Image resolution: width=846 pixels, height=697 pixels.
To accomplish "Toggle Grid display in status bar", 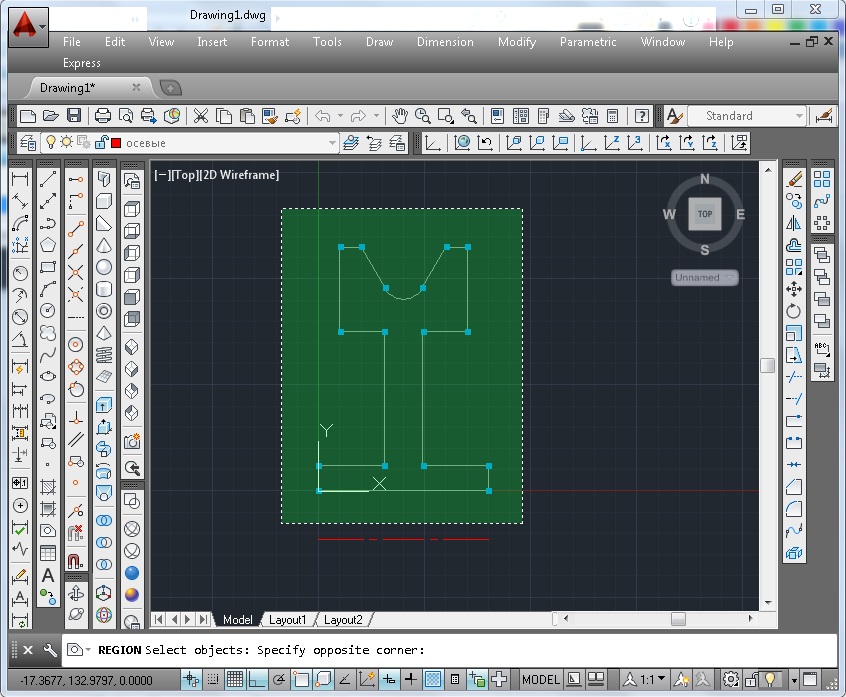I will [234, 680].
